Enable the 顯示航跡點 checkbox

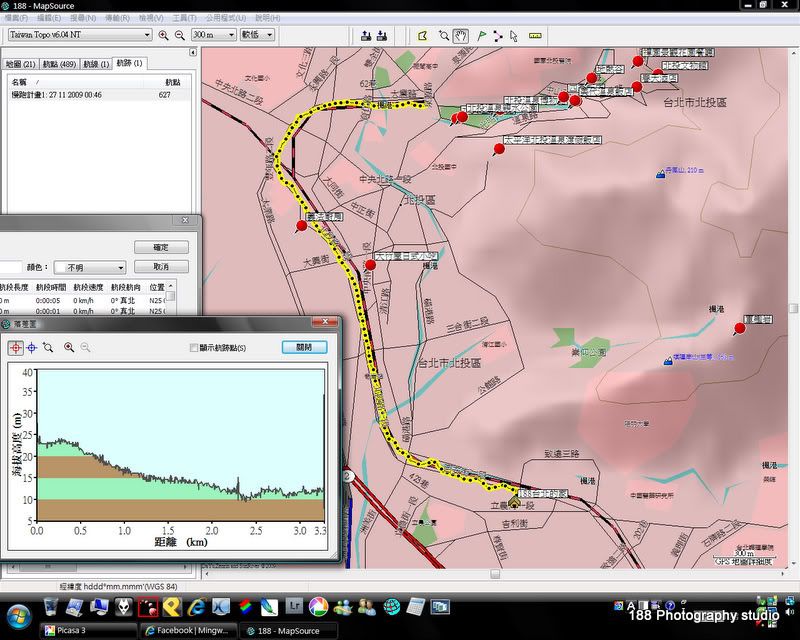(x=195, y=348)
